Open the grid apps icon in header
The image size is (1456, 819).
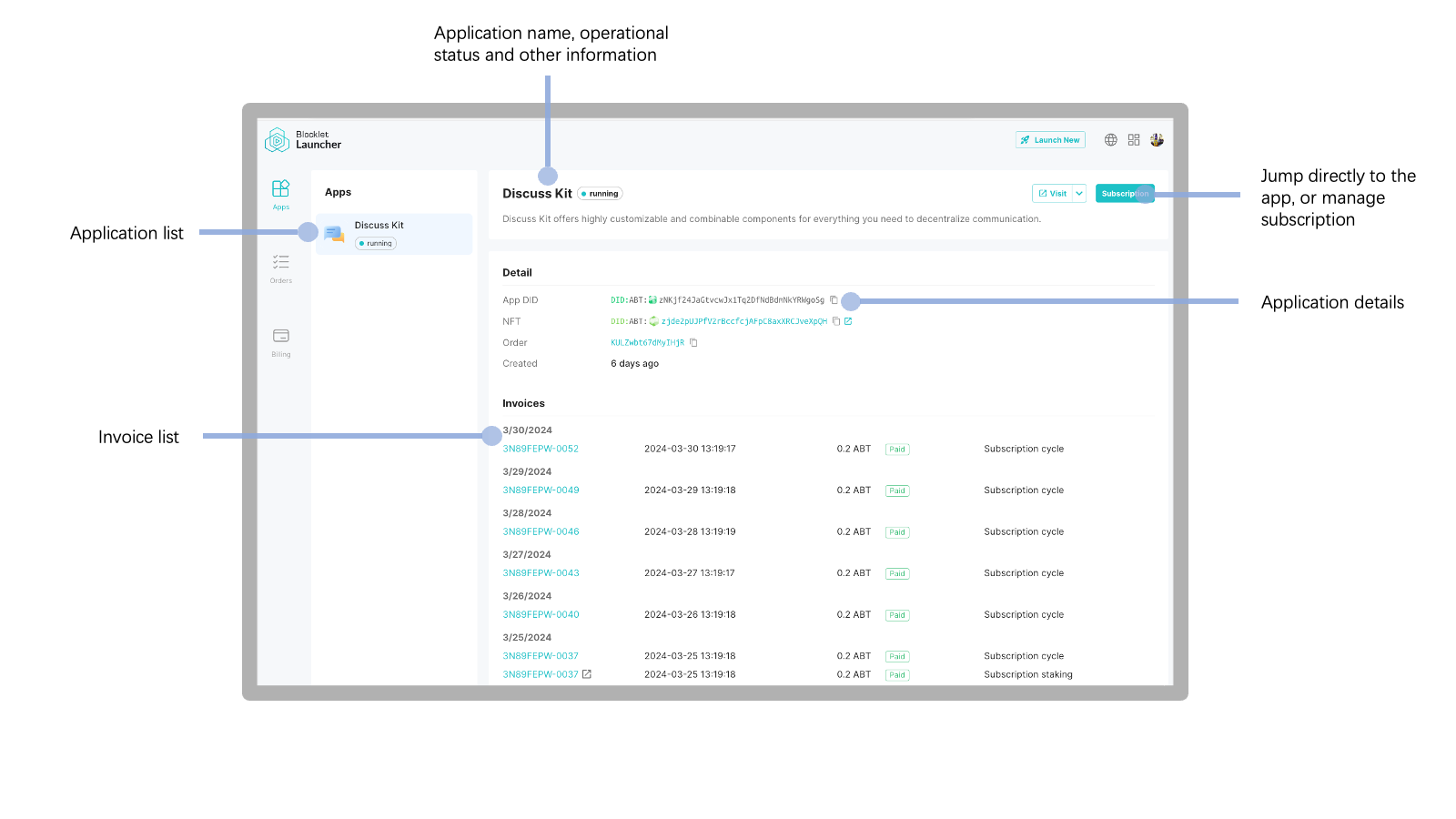pyautogui.click(x=1134, y=140)
